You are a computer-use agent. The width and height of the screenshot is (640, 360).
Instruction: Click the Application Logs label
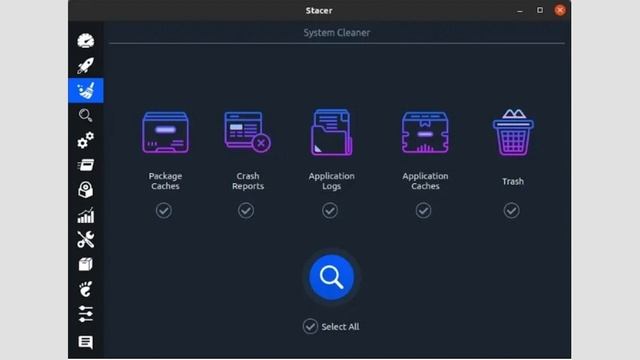pos(331,181)
